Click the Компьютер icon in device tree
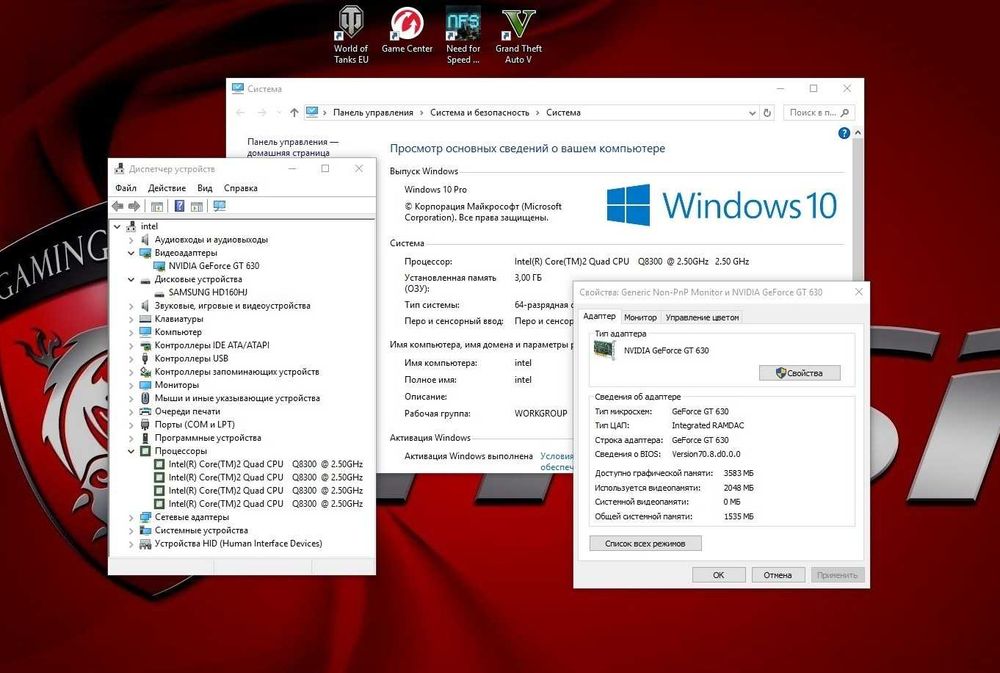The width and height of the screenshot is (1000, 673). click(x=145, y=332)
